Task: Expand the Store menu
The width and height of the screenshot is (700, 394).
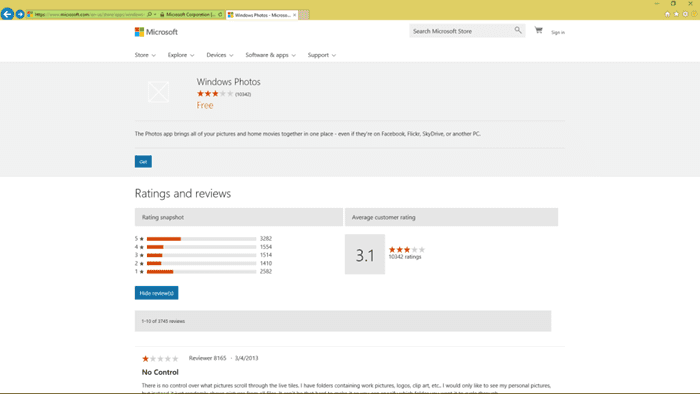Action: (145, 55)
